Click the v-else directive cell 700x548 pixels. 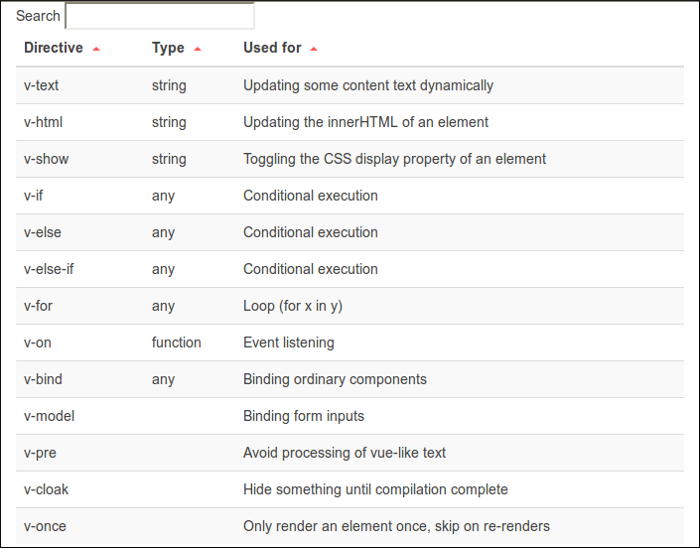[x=43, y=232]
